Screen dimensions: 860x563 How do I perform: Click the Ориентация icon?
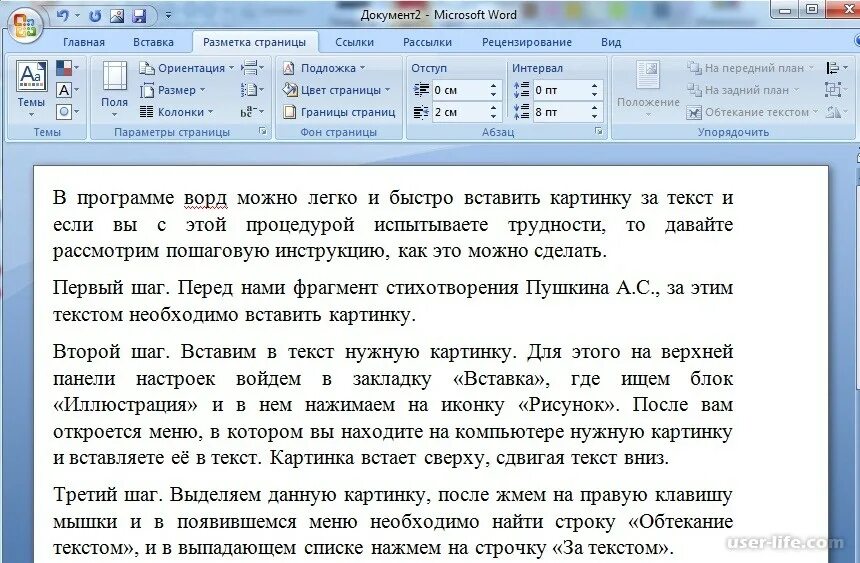(x=146, y=68)
